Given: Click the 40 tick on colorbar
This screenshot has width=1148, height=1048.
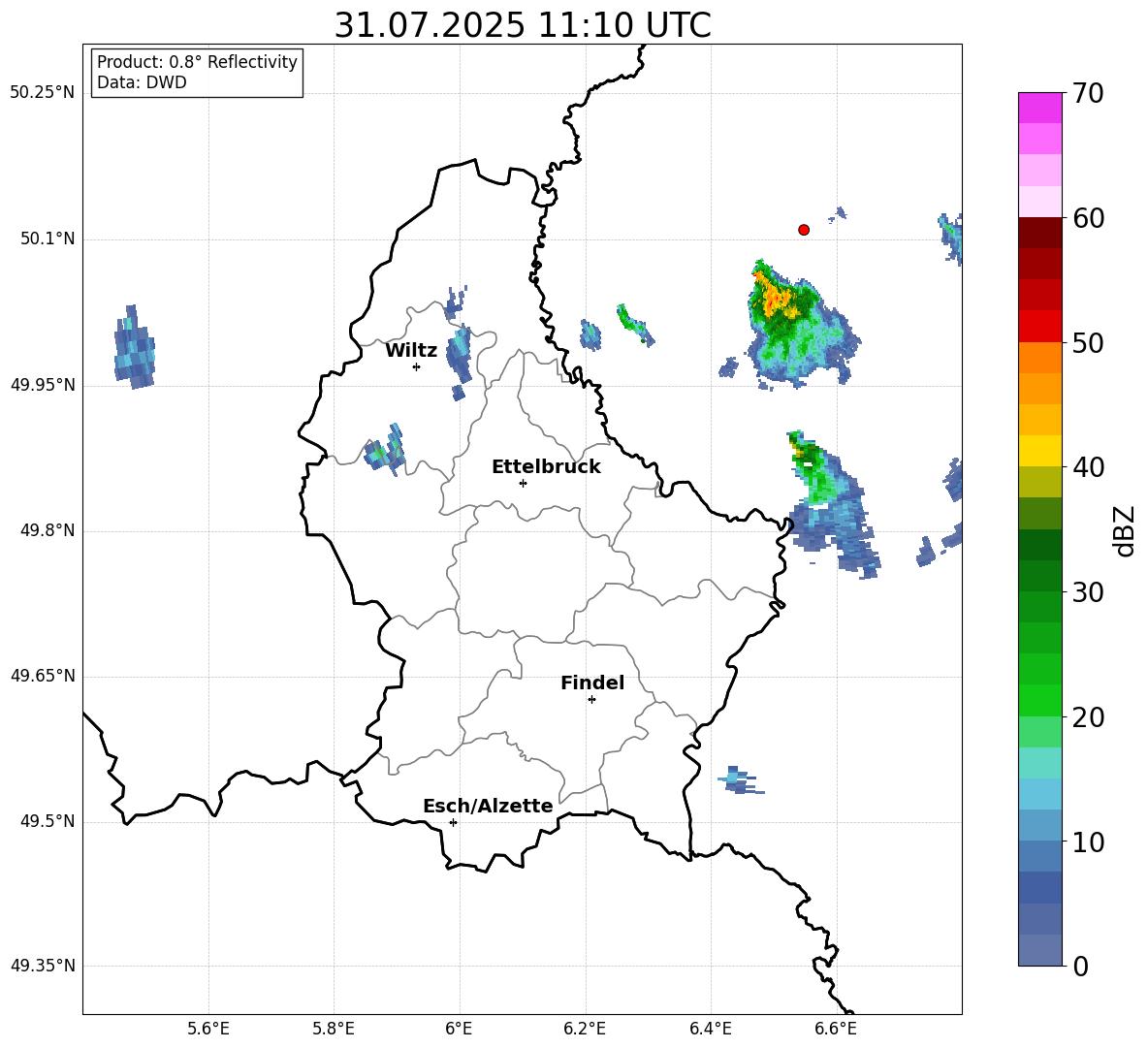Looking at the screenshot, I should coord(1088,467).
